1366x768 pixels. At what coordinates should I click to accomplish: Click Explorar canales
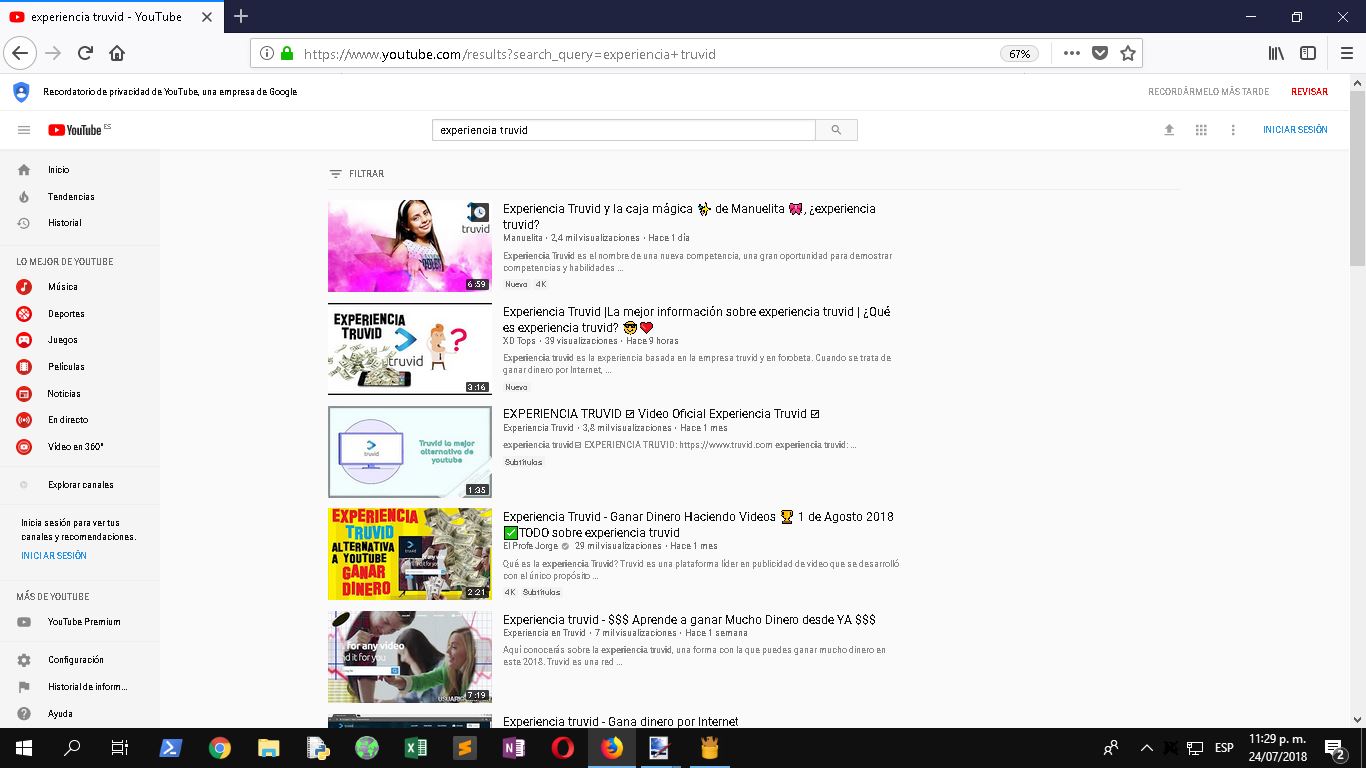(80, 485)
